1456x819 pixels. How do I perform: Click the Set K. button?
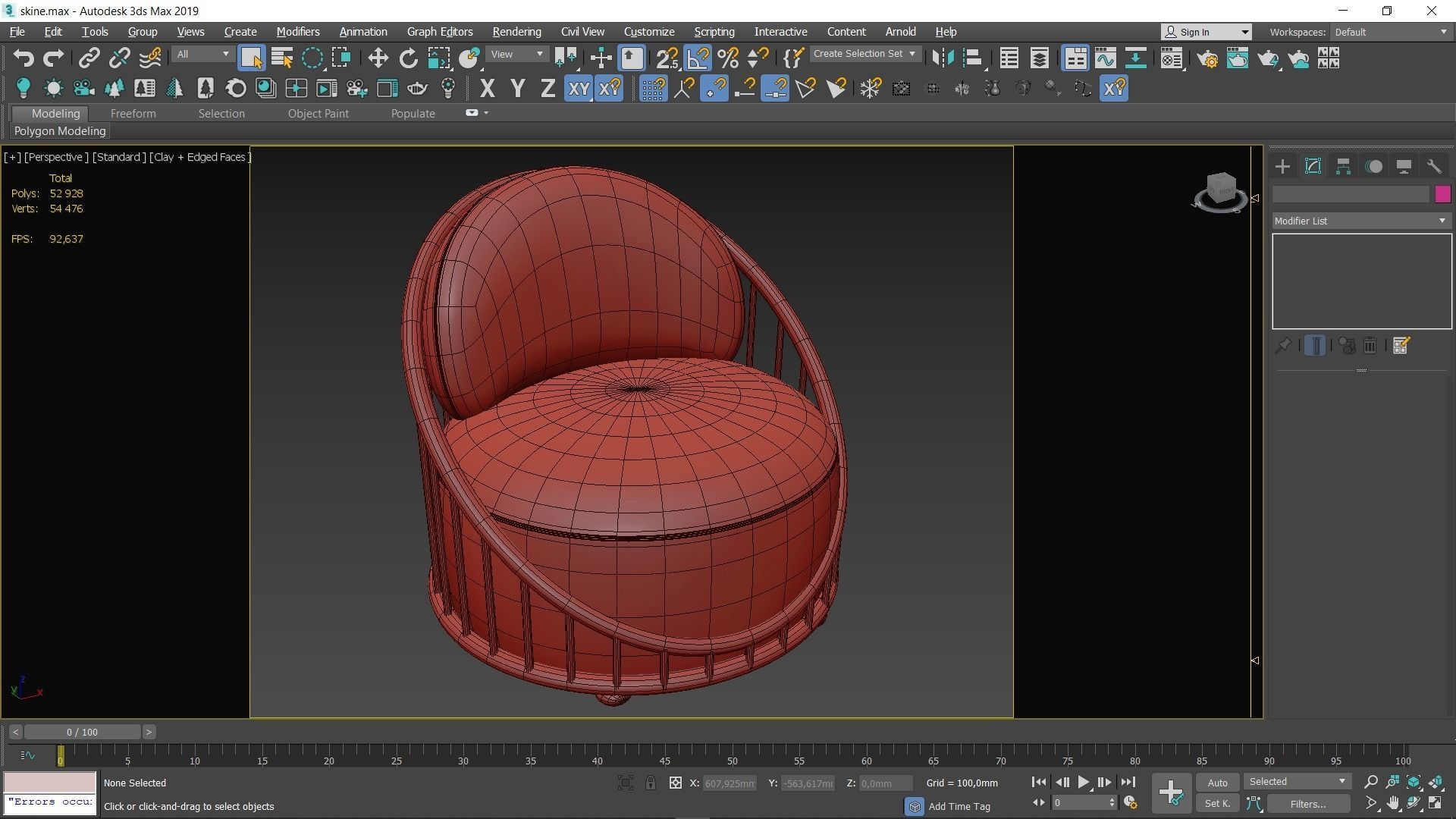coord(1217,804)
